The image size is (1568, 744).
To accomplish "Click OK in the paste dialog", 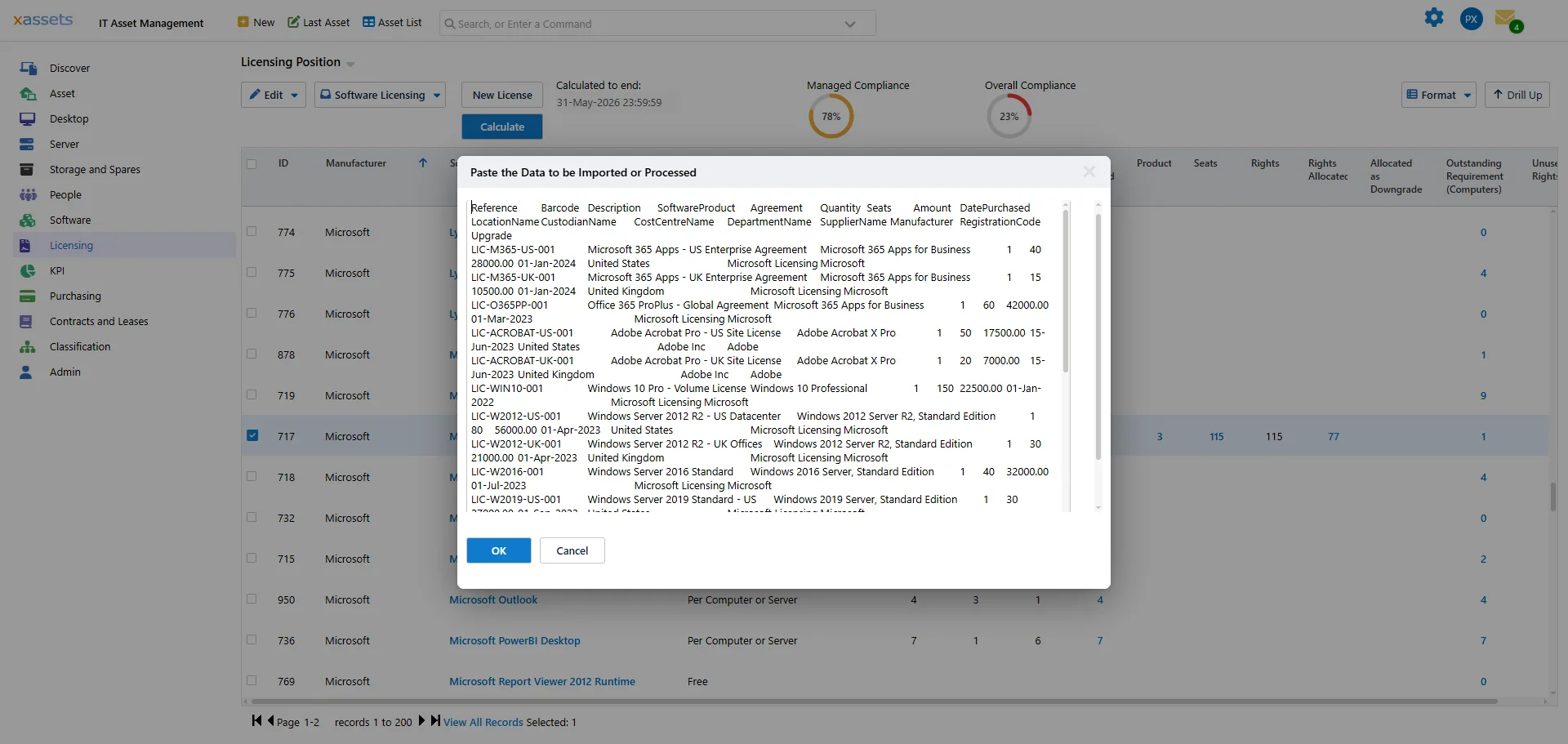I will [x=499, y=550].
